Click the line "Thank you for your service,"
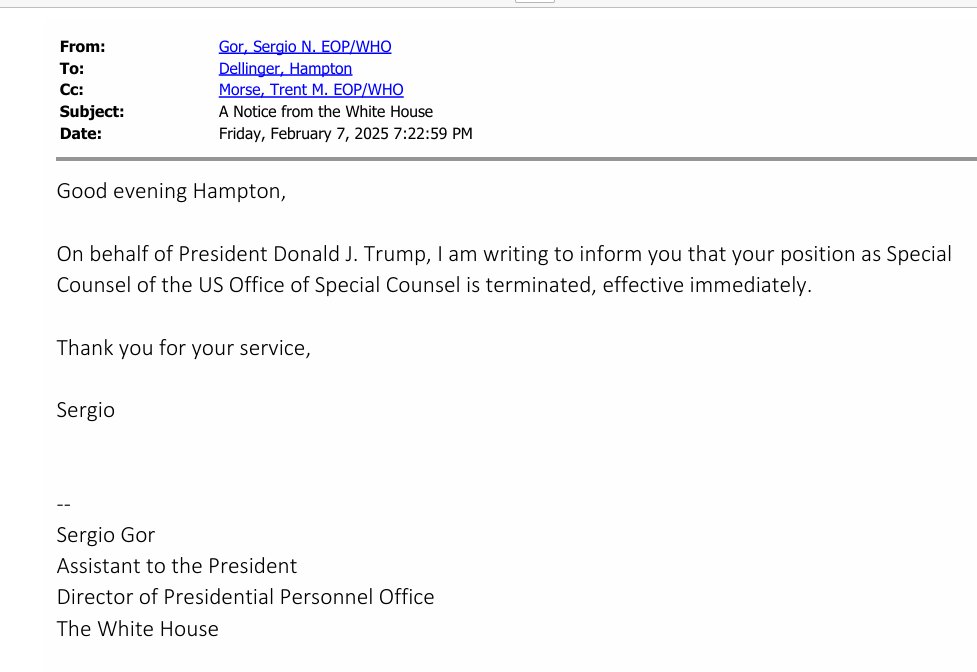The height and width of the screenshot is (672, 977). (x=183, y=348)
